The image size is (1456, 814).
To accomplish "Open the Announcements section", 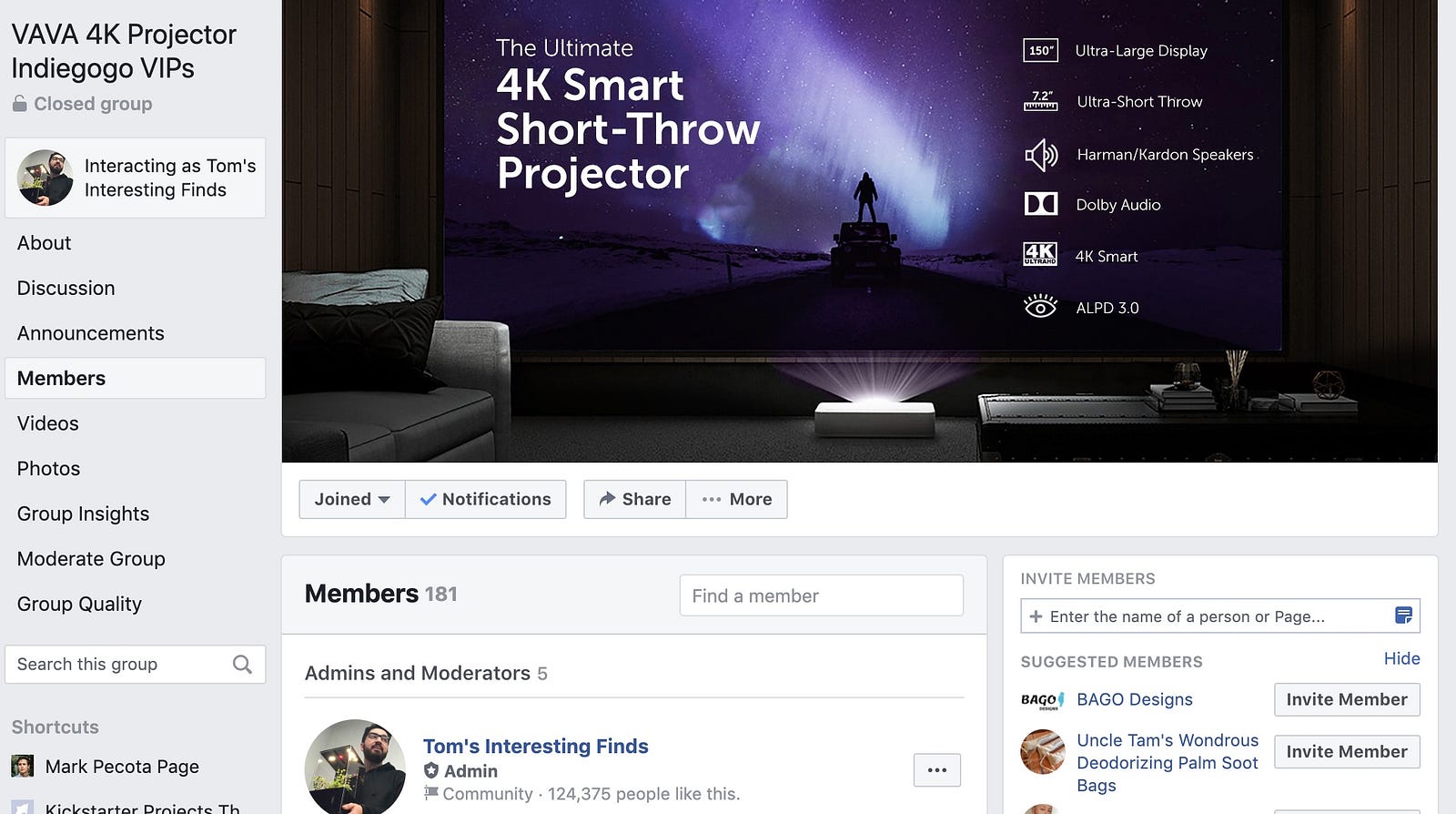I will [91, 333].
